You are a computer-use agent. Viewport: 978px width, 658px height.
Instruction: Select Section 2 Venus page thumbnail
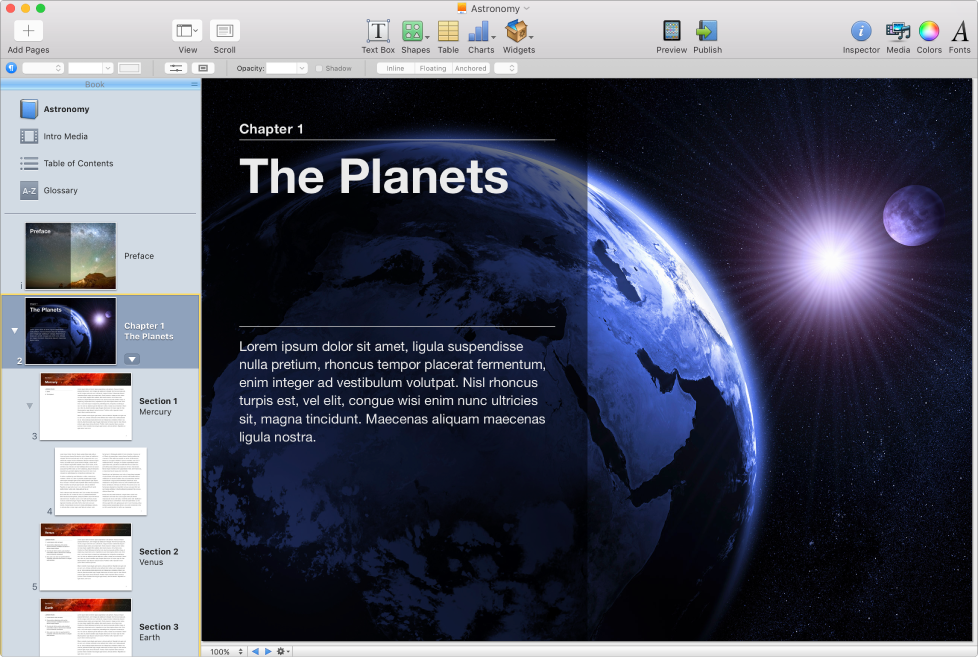point(86,556)
